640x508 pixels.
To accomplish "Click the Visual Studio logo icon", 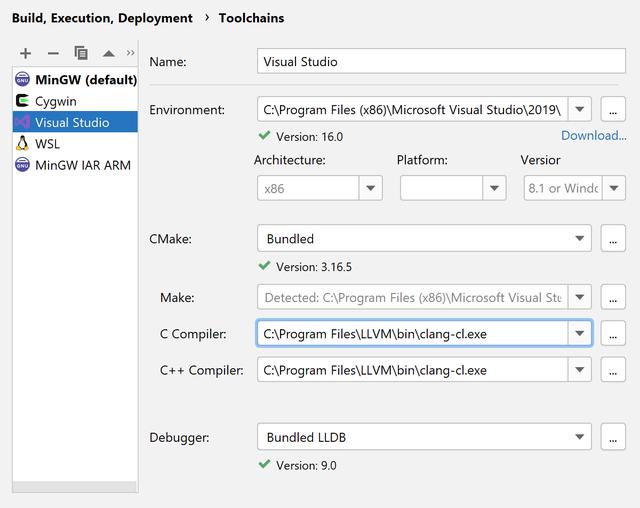I will 22,122.
